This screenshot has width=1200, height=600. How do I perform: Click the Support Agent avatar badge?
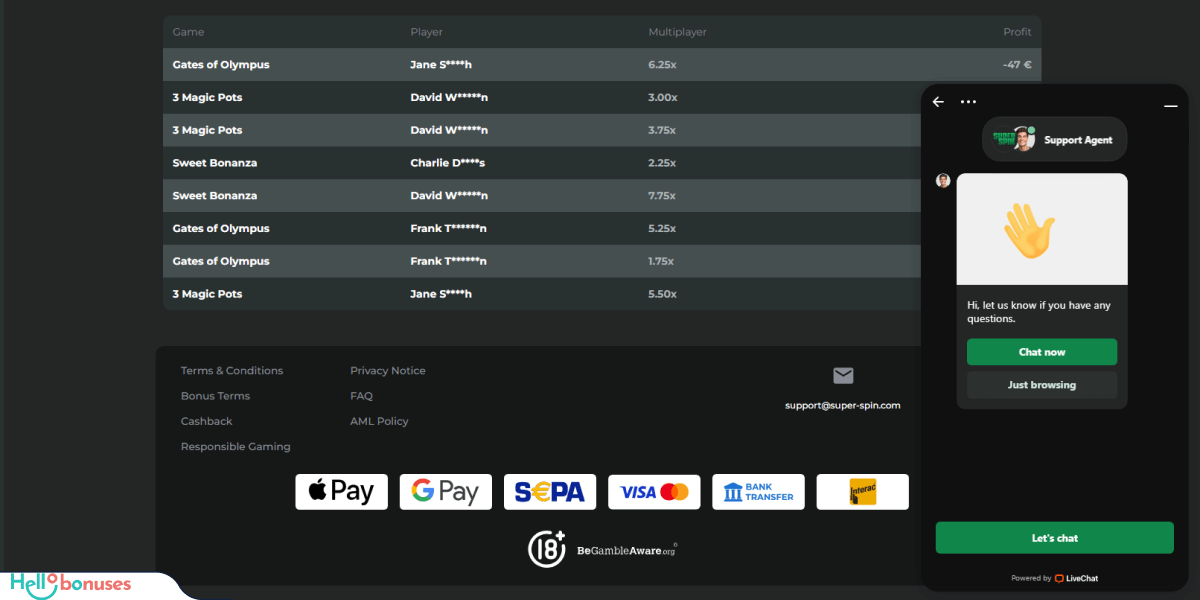1054,140
